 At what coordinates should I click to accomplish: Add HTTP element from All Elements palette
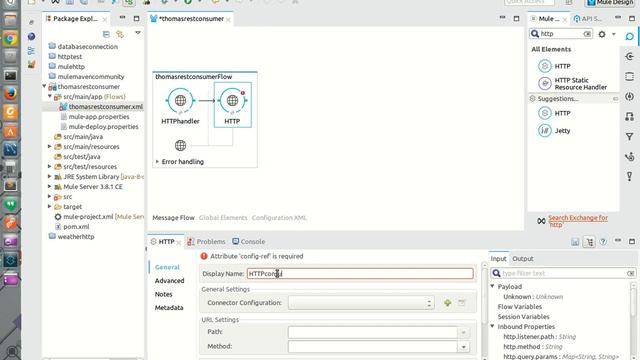[x=554, y=66]
